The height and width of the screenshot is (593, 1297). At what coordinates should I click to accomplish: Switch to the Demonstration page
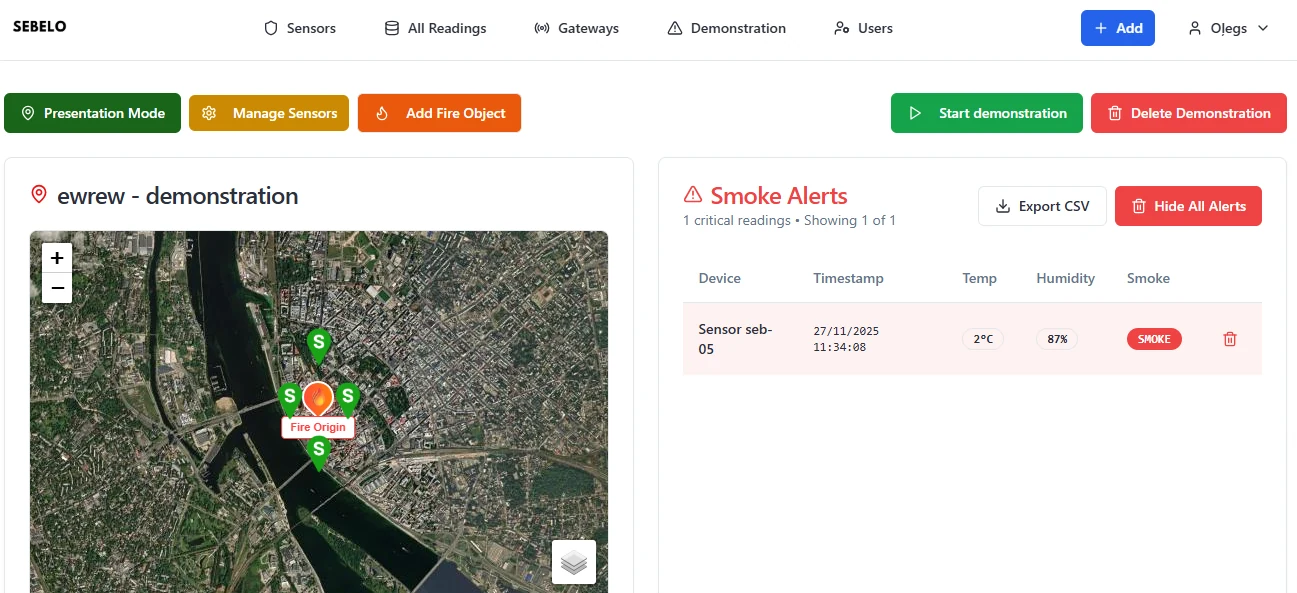tap(726, 28)
